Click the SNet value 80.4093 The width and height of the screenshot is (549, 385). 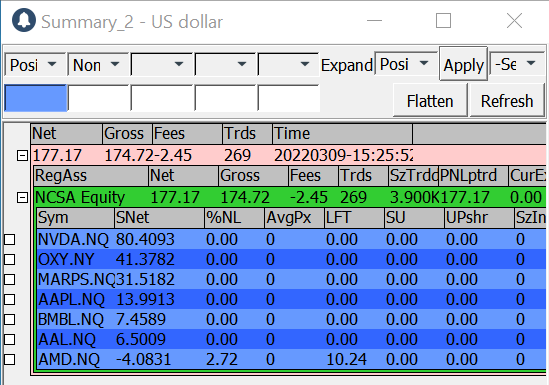145,240
